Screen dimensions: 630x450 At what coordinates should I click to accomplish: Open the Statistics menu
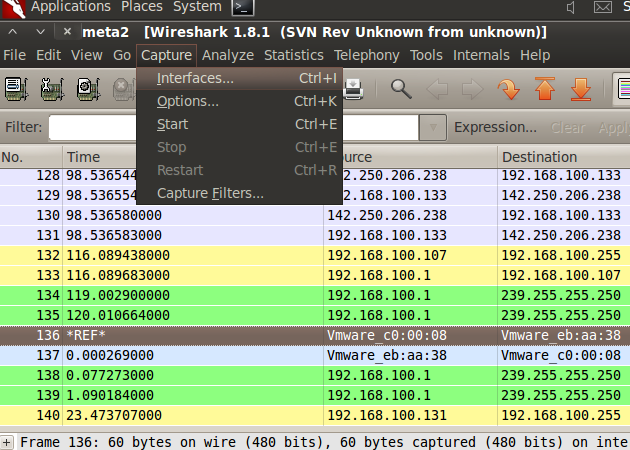point(294,55)
